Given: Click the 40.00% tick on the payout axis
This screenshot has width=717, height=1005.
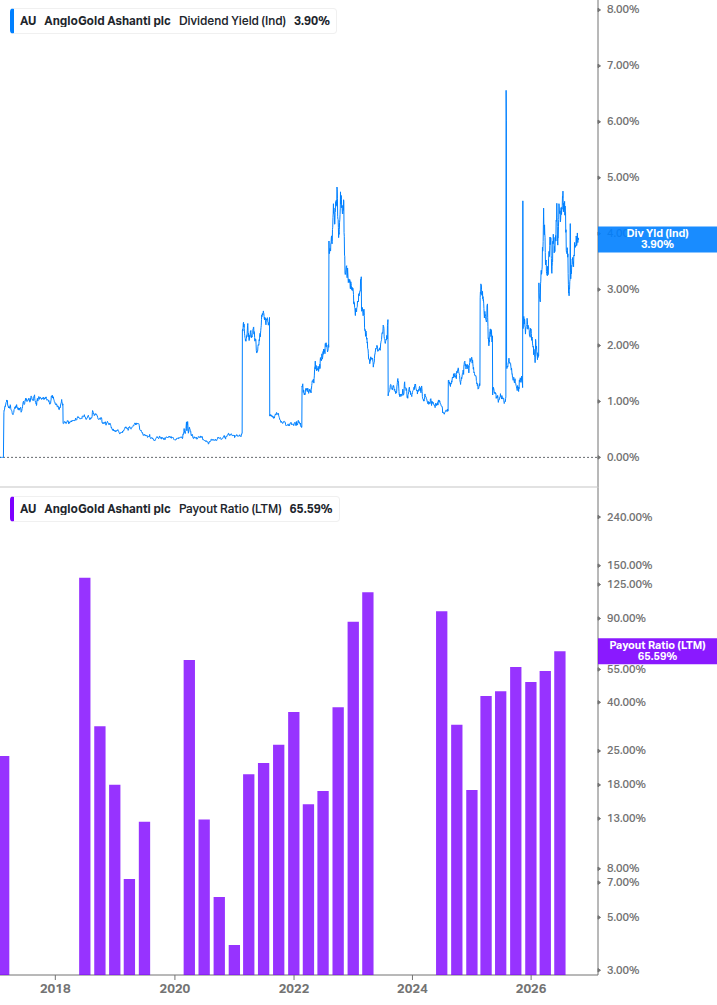Looking at the screenshot, I should (626, 702).
